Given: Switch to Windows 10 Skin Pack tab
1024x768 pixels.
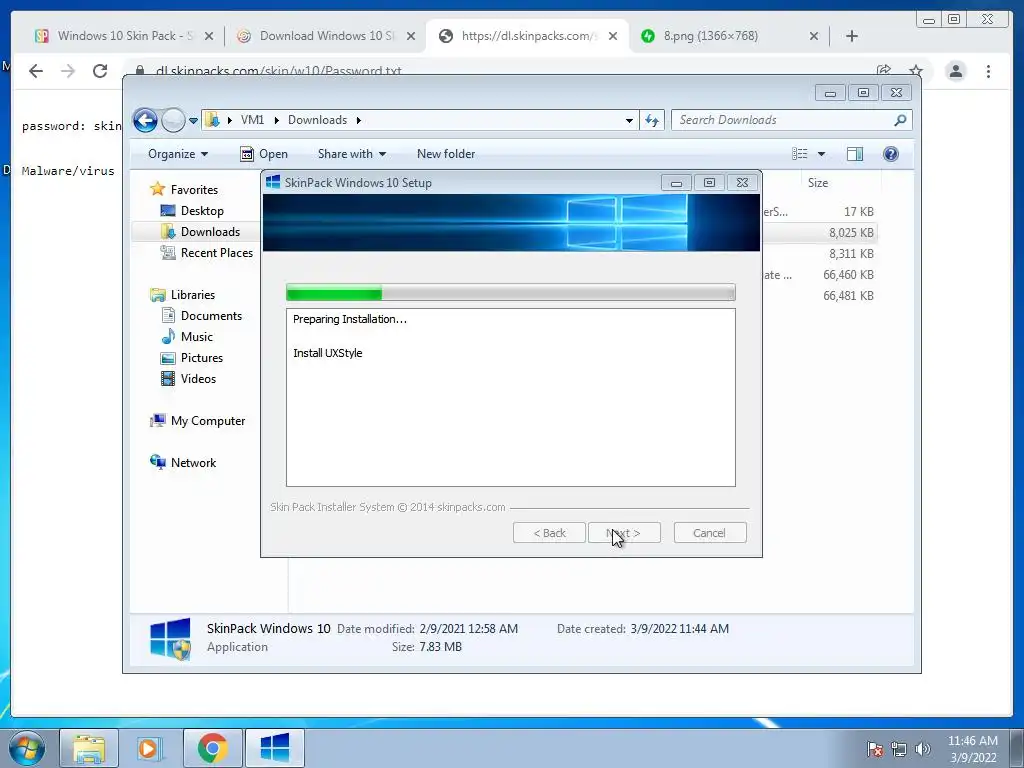Looking at the screenshot, I should click(124, 36).
